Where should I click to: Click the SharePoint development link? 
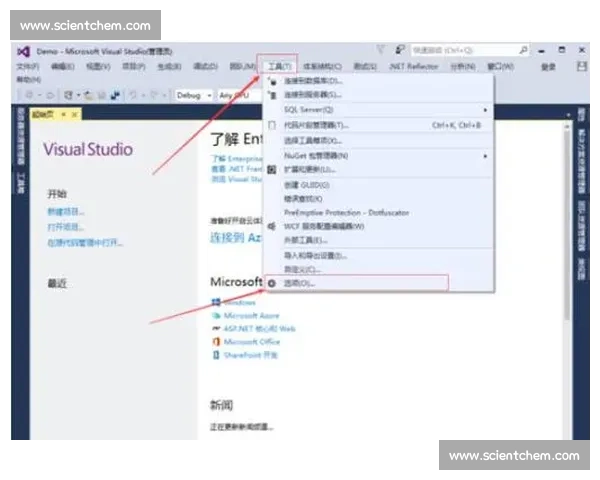pos(251,355)
